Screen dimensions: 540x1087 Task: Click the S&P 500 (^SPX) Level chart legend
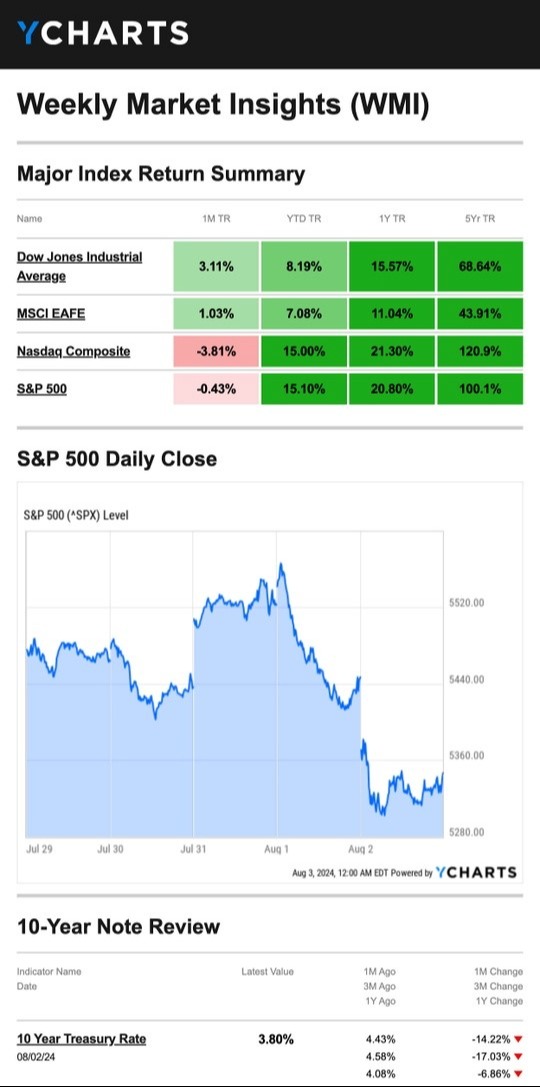(77, 515)
